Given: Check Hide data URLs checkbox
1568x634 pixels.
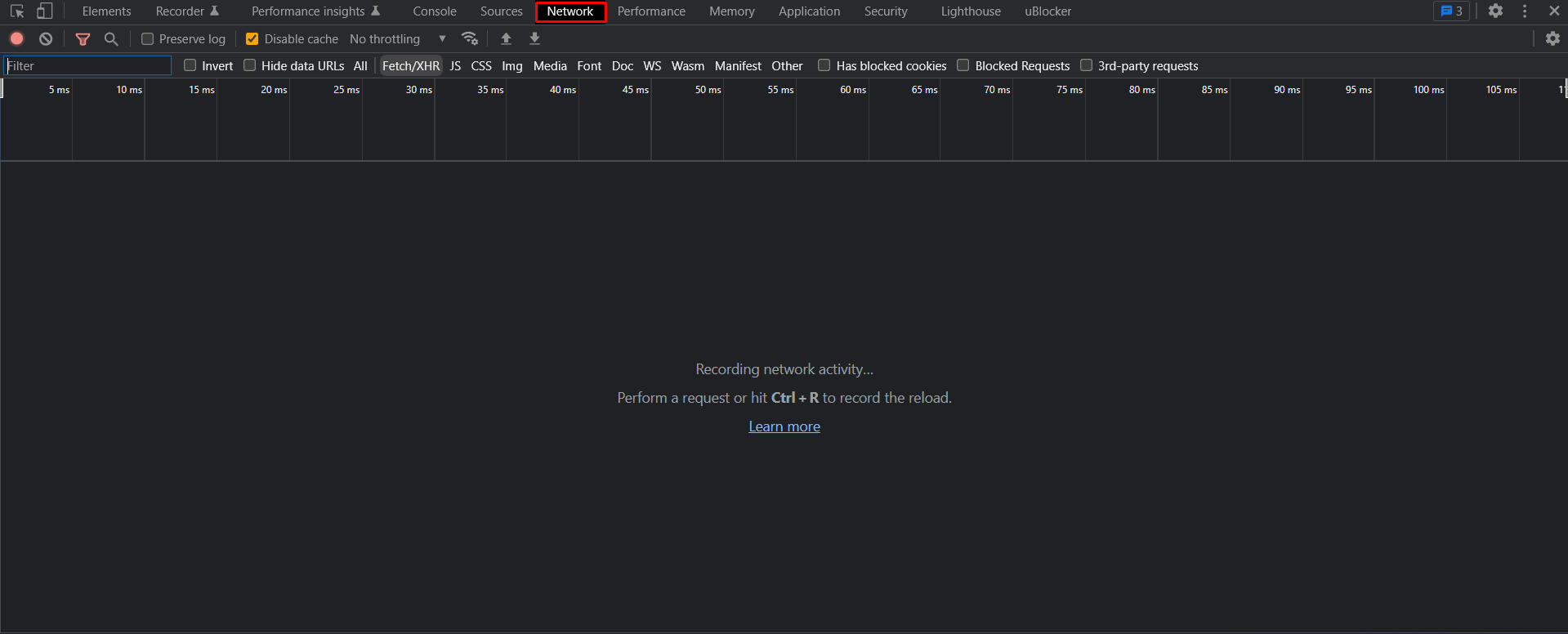Looking at the screenshot, I should click(250, 65).
